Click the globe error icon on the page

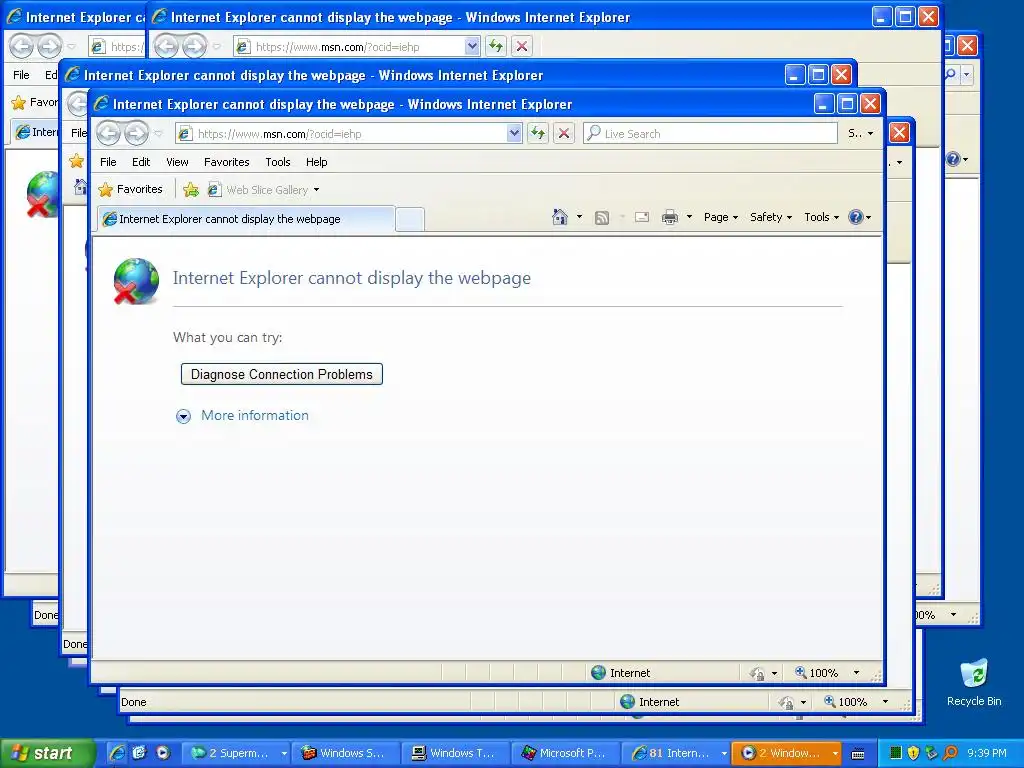[x=136, y=281]
